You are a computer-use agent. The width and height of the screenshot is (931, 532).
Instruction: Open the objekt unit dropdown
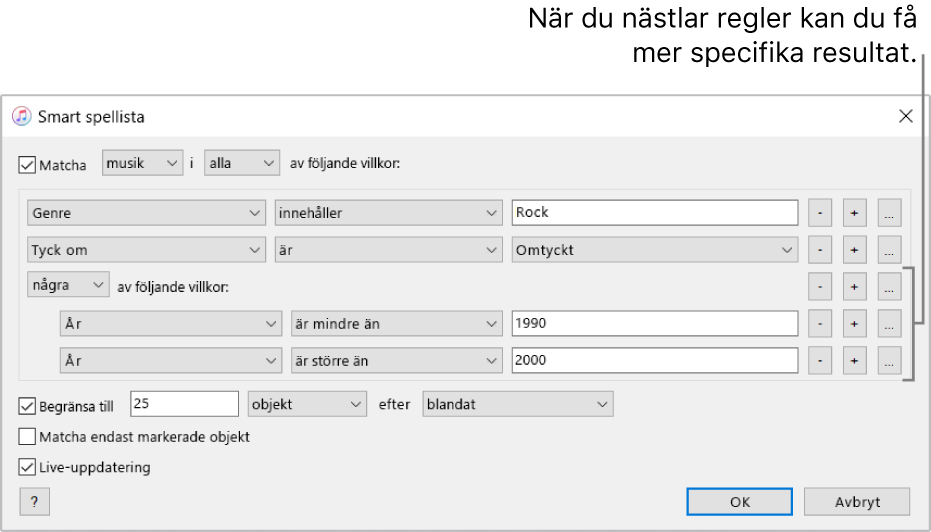[307, 404]
